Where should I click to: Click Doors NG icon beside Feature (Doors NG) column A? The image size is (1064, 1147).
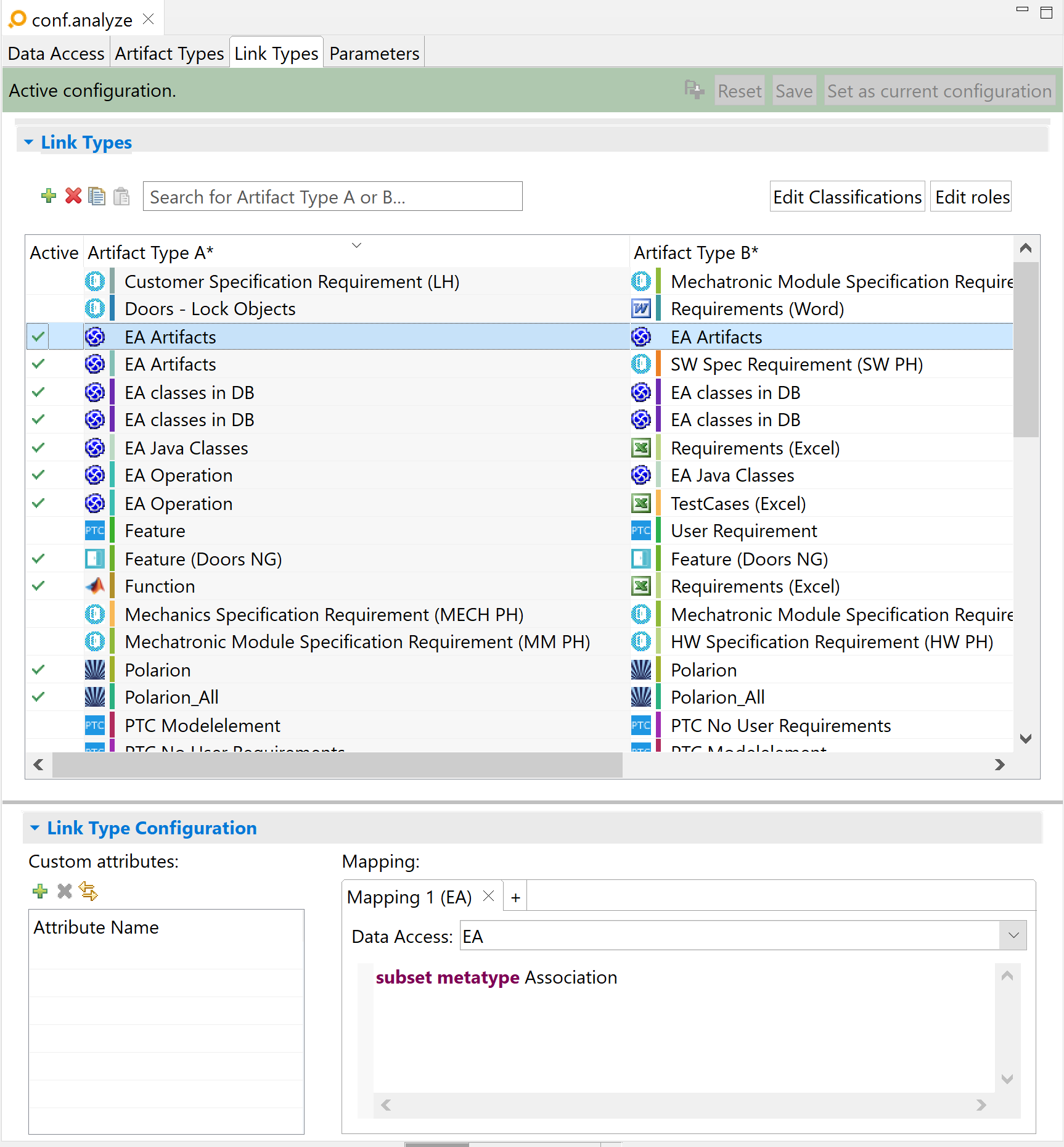click(94, 559)
